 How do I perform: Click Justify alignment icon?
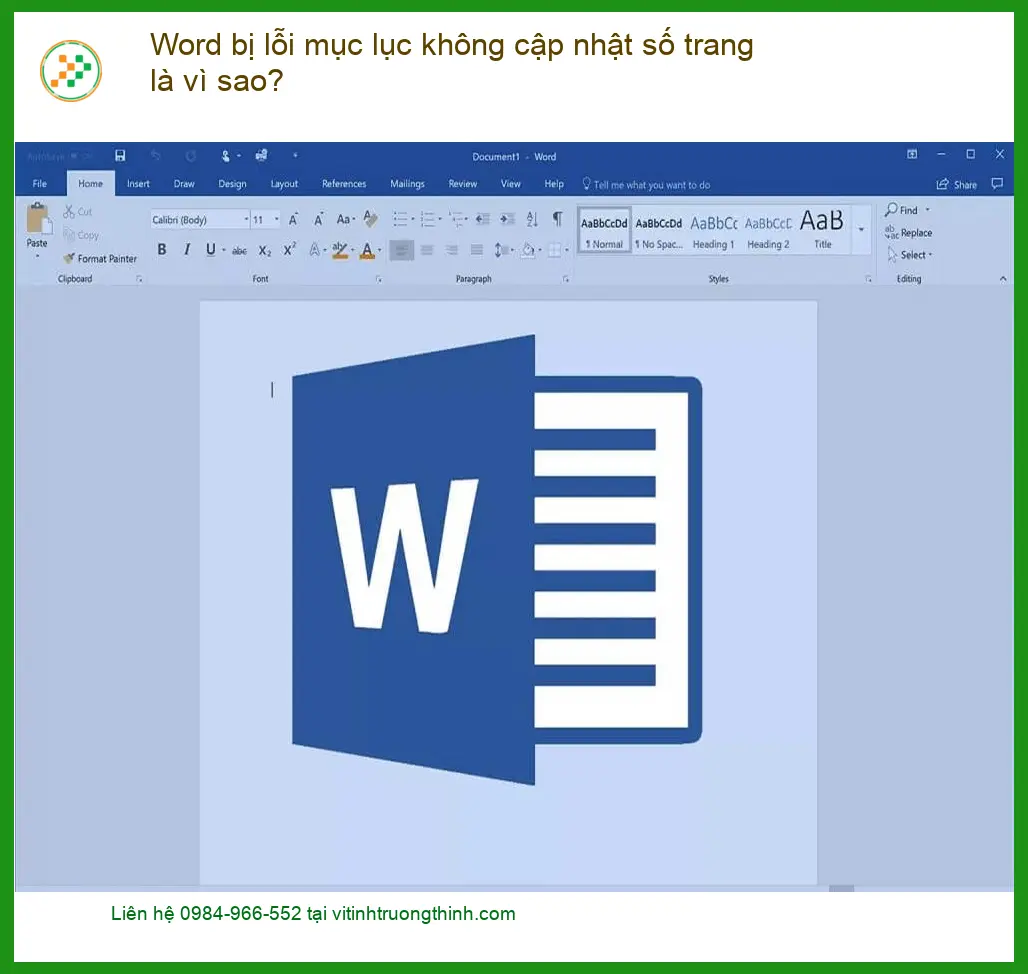[x=477, y=250]
